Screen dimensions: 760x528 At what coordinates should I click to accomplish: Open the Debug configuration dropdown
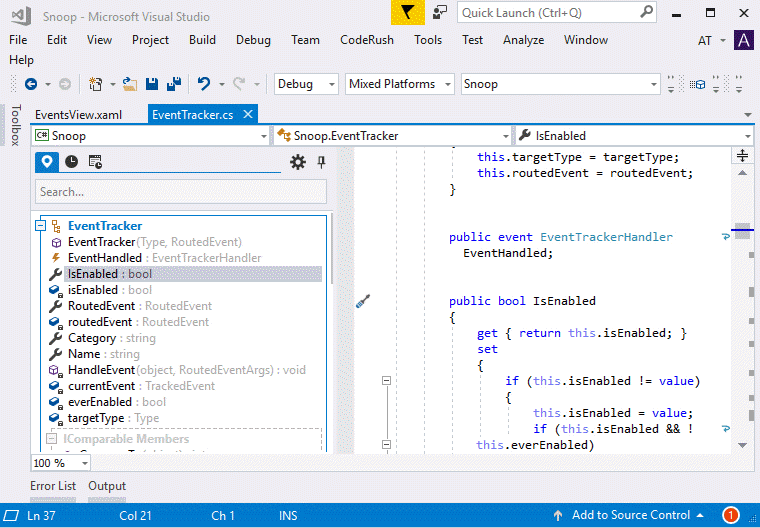click(306, 85)
